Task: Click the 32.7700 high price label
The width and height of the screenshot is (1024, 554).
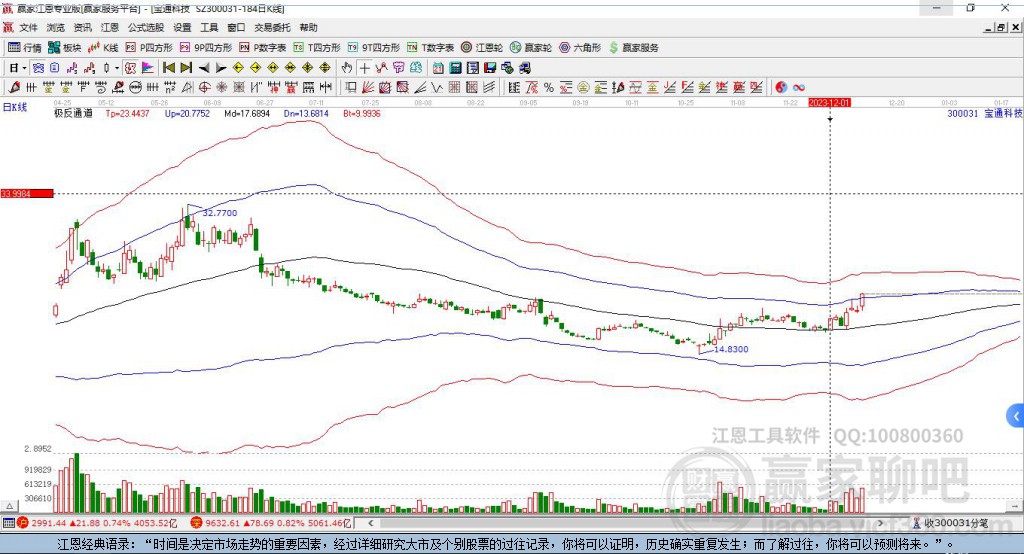Action: 219,213
